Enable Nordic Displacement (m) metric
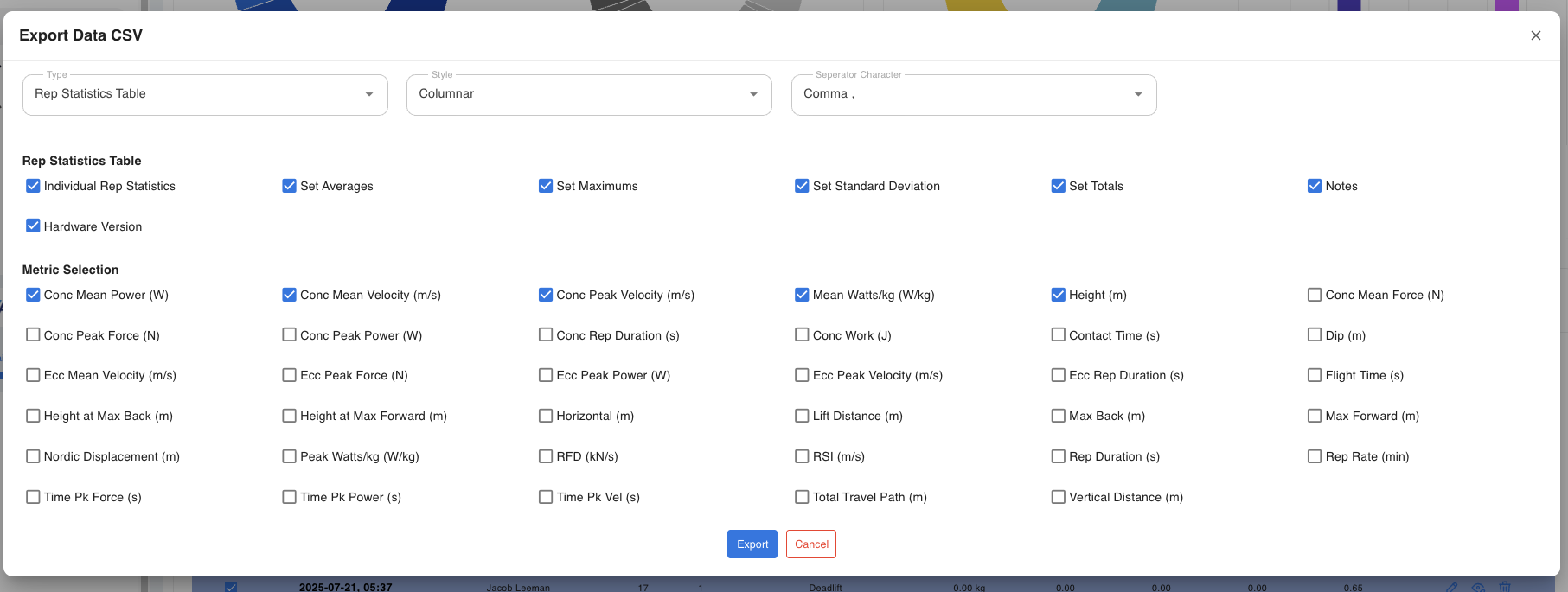The image size is (1568, 592). [x=33, y=456]
